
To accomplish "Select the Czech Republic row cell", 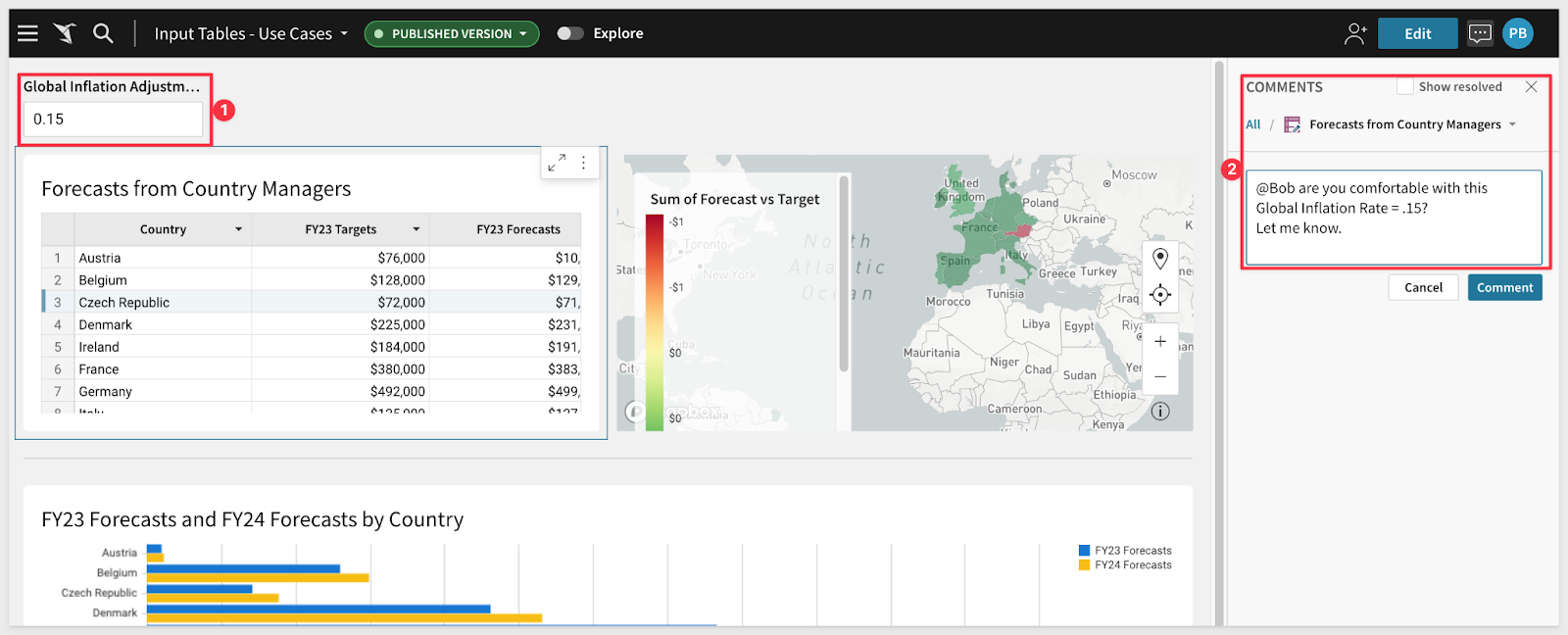I will click(163, 303).
